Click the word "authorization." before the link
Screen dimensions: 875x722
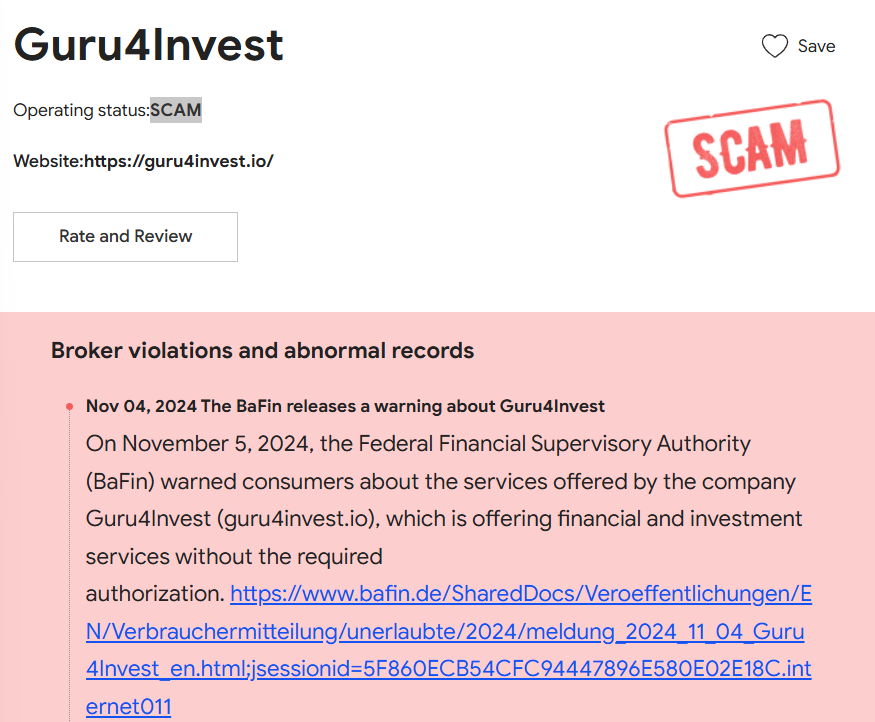point(154,594)
